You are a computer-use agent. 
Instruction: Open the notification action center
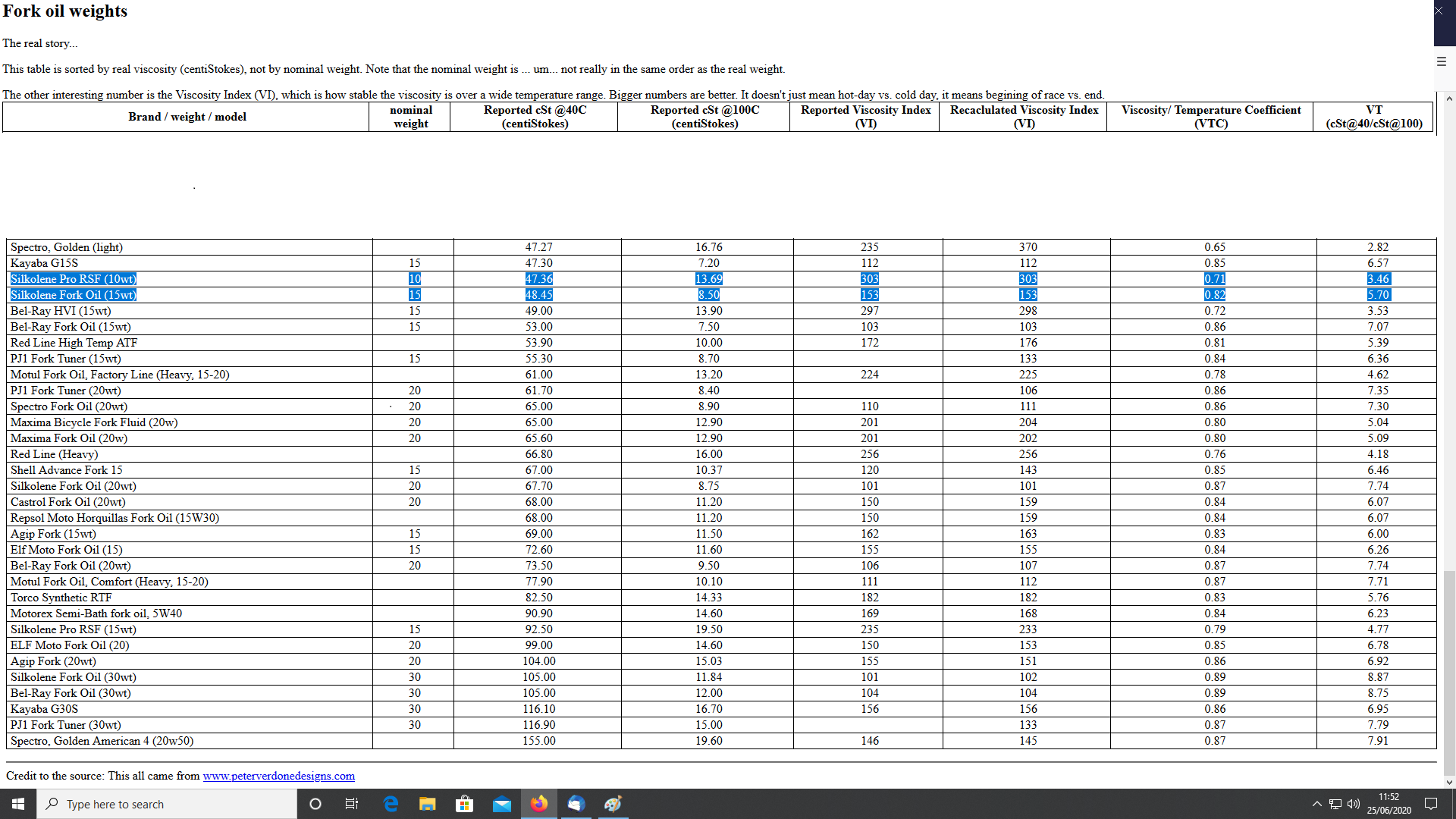pos(1431,804)
